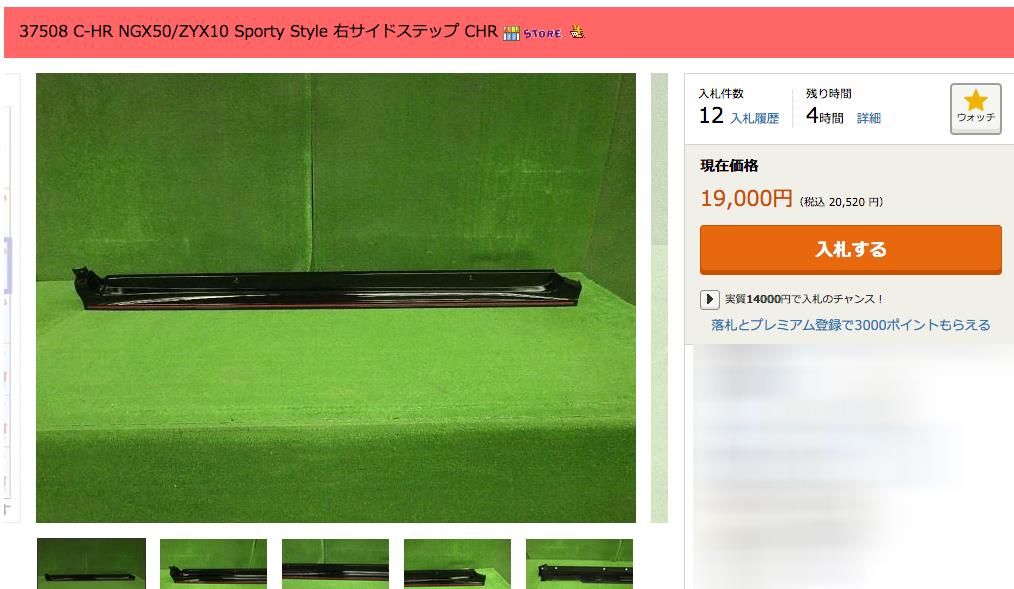1014x589 pixels.
Task: Select the first side step thumbnail
Action: [91, 563]
